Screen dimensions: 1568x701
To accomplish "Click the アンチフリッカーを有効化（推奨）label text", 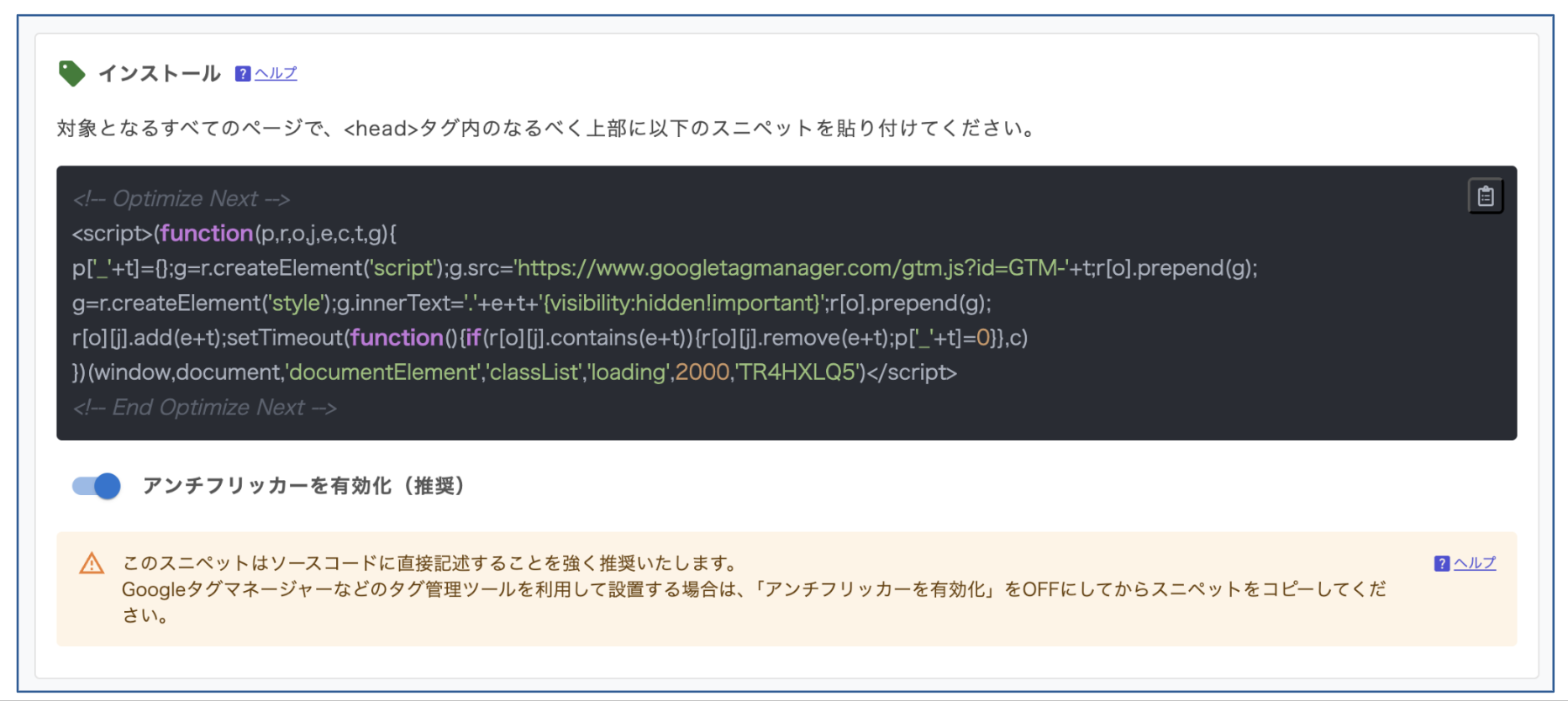I will 303,486.
